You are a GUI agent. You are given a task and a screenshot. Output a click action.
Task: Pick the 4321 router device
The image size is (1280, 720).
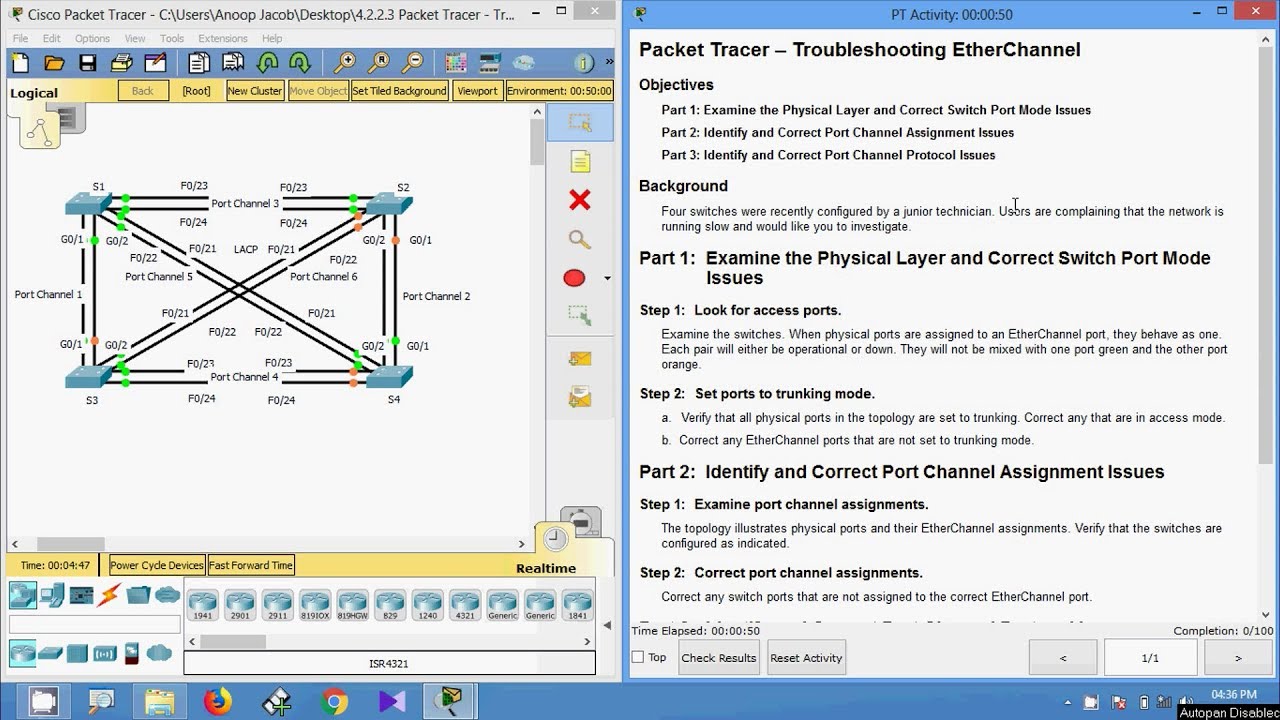coord(465,605)
